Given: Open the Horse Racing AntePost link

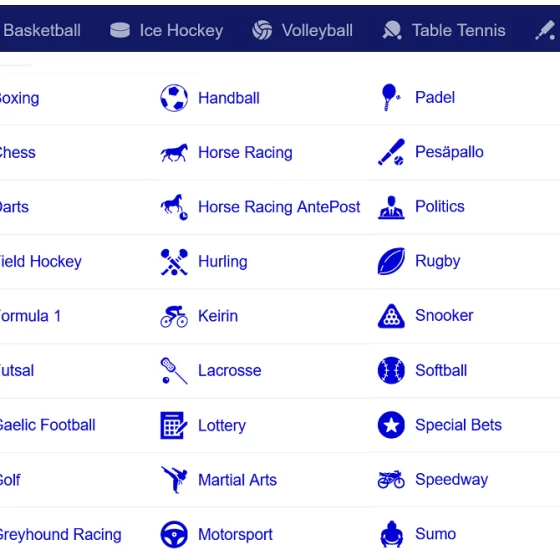Looking at the screenshot, I should (279, 207).
